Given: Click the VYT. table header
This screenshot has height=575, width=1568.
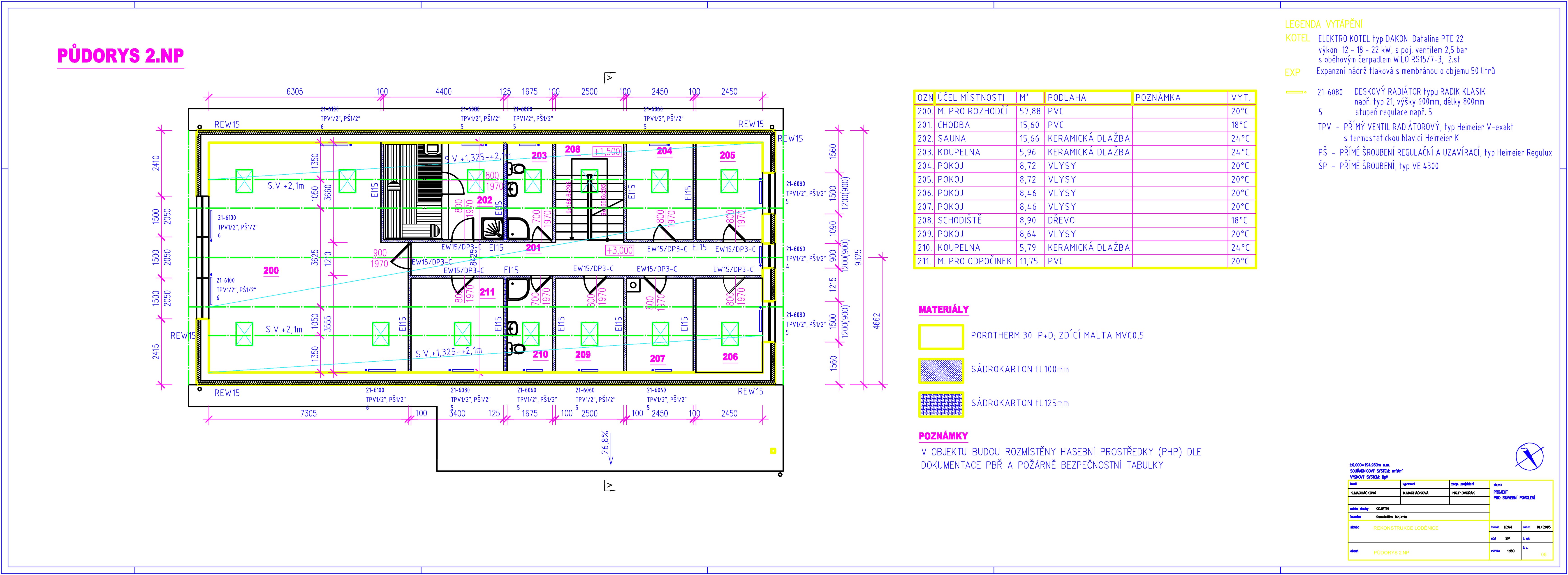Looking at the screenshot, I should [1241, 97].
